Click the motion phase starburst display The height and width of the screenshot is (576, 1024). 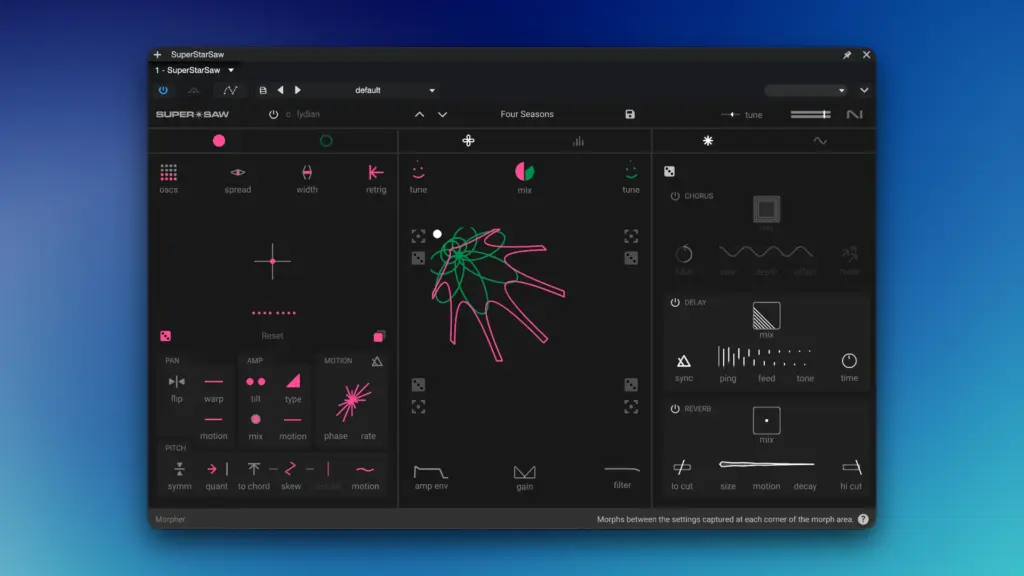tap(353, 400)
